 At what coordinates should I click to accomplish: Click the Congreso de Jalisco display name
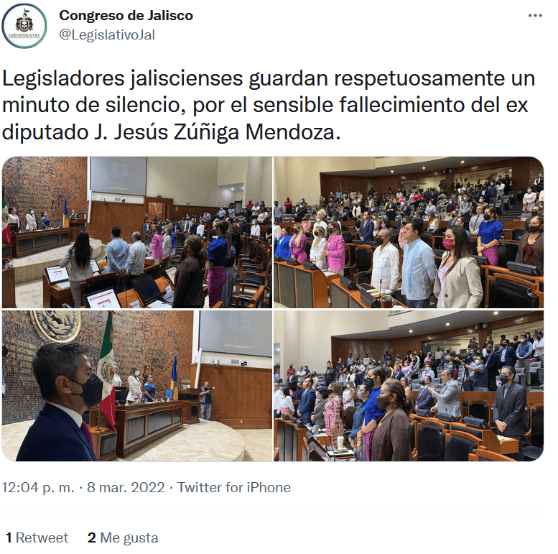tap(126, 15)
